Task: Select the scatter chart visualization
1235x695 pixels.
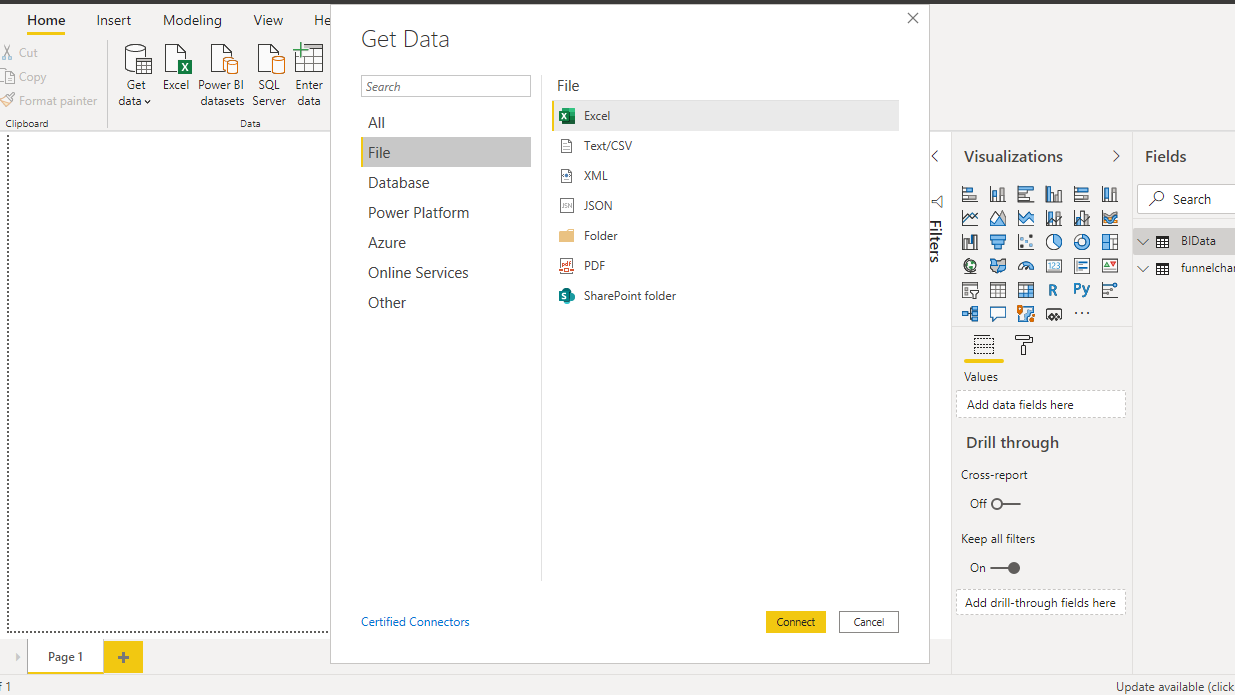Action: click(x=1025, y=242)
